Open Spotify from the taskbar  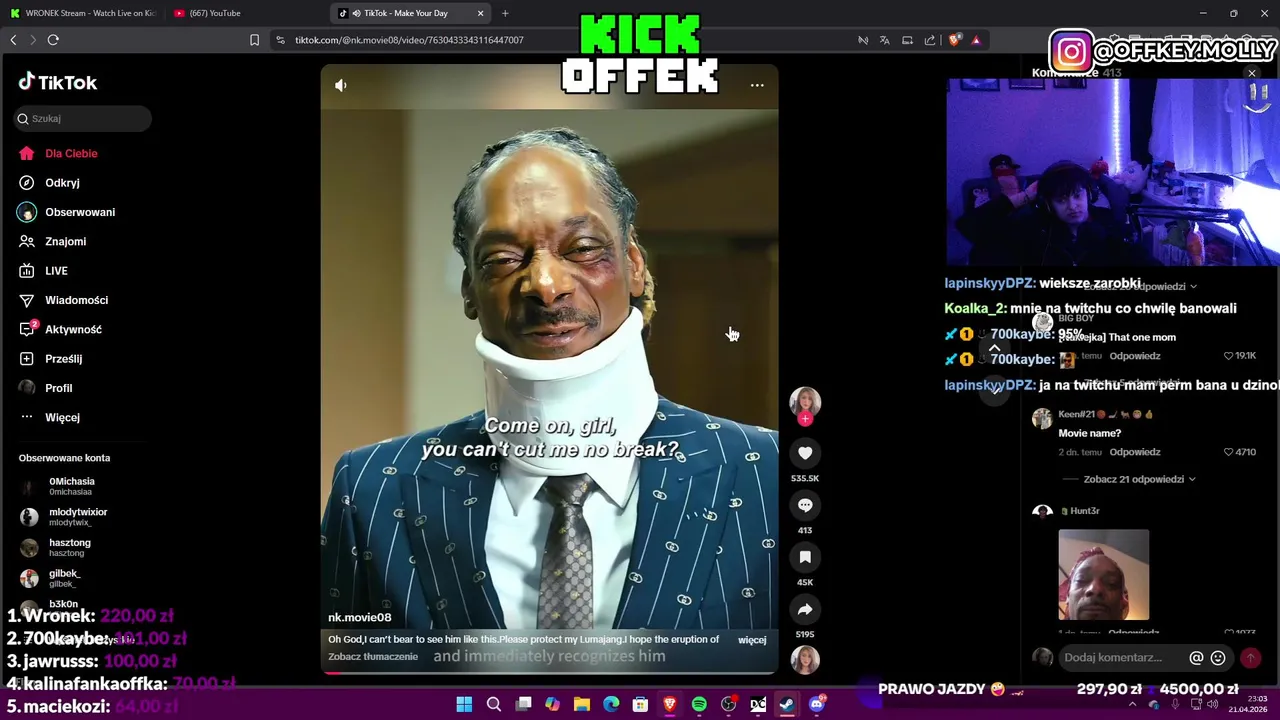699,705
